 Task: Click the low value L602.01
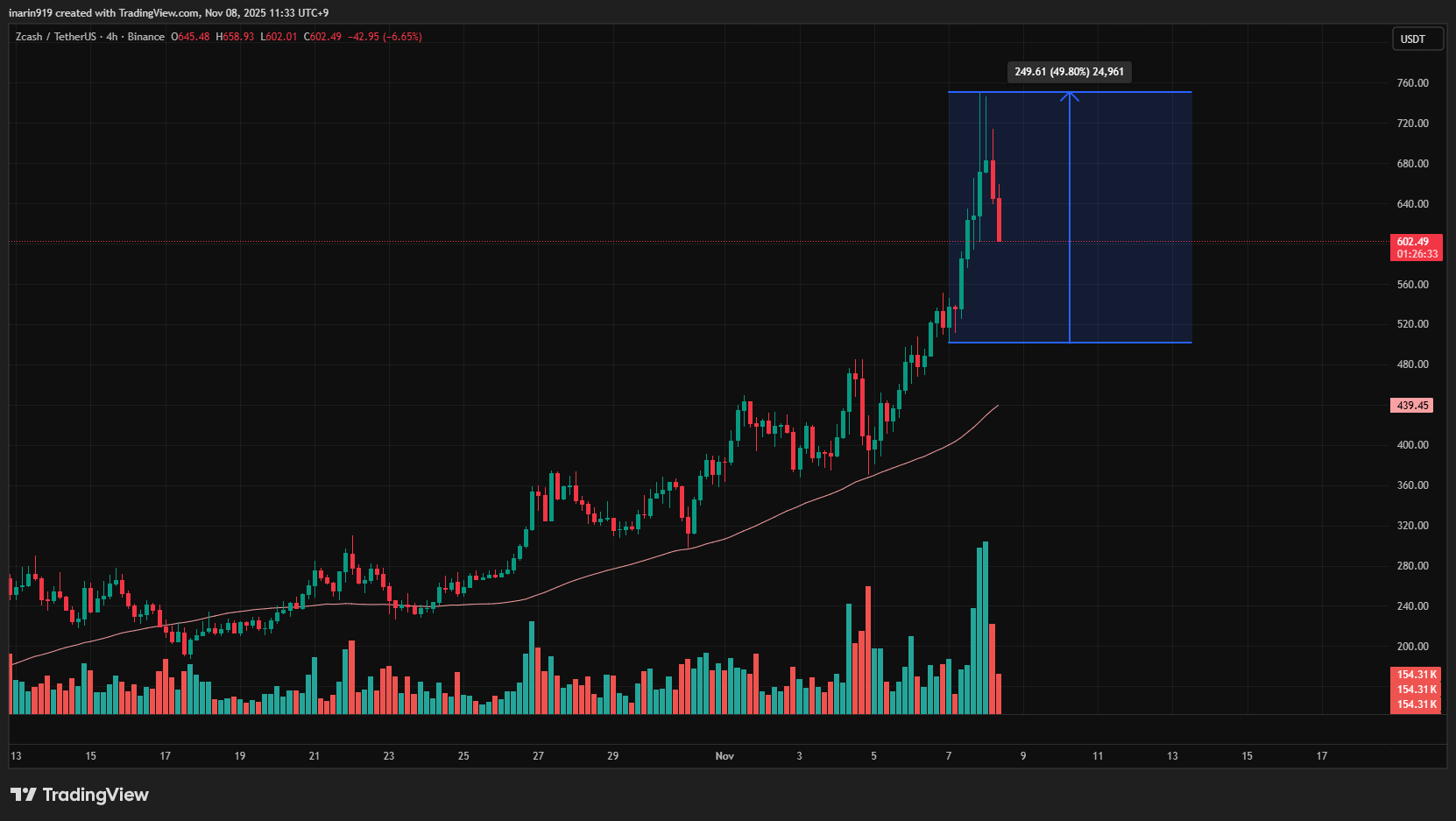[279, 37]
